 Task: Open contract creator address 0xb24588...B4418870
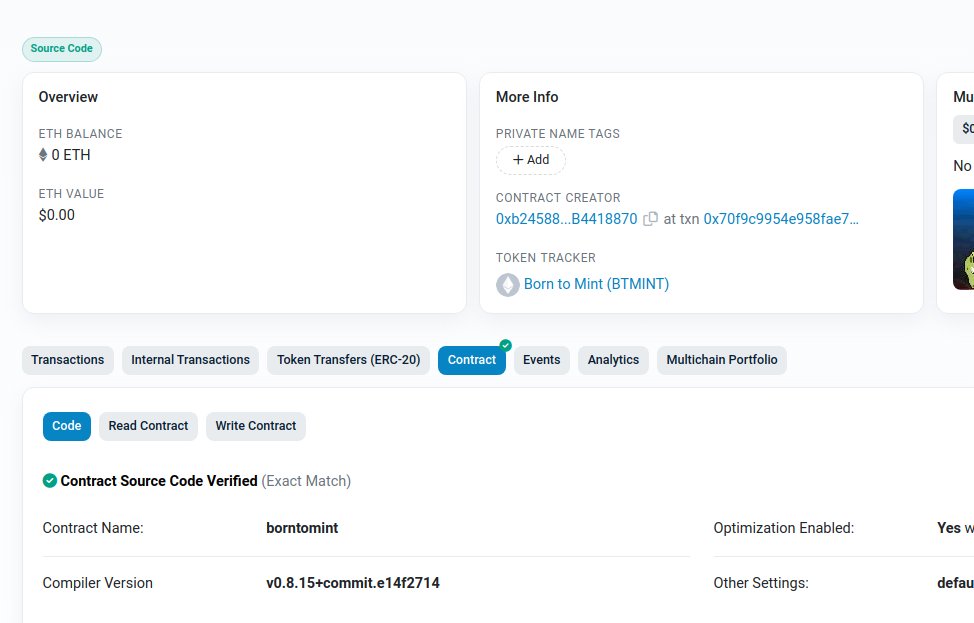pos(567,219)
